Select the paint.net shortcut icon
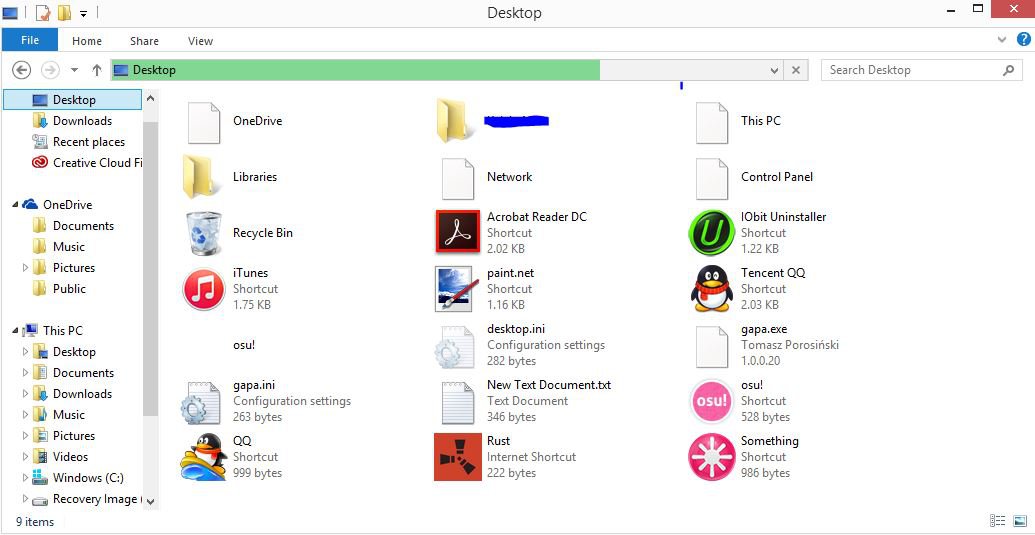 click(457, 289)
